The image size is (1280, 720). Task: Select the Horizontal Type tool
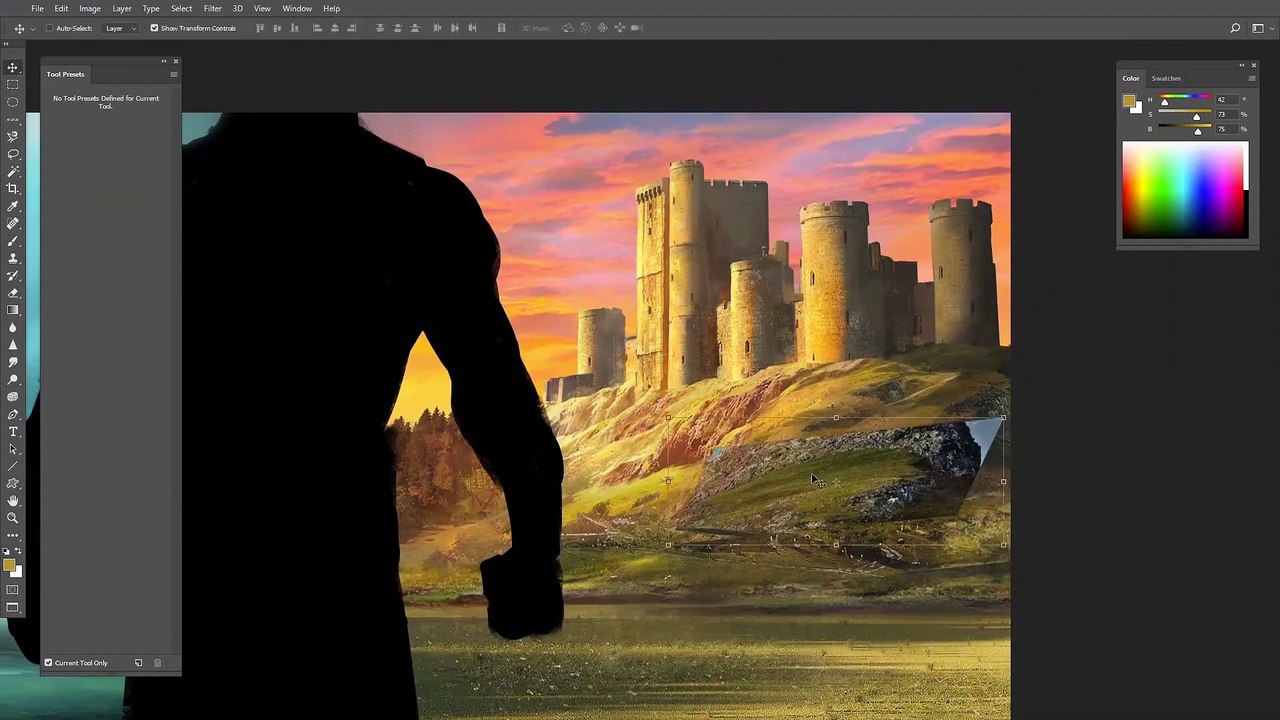(13, 431)
